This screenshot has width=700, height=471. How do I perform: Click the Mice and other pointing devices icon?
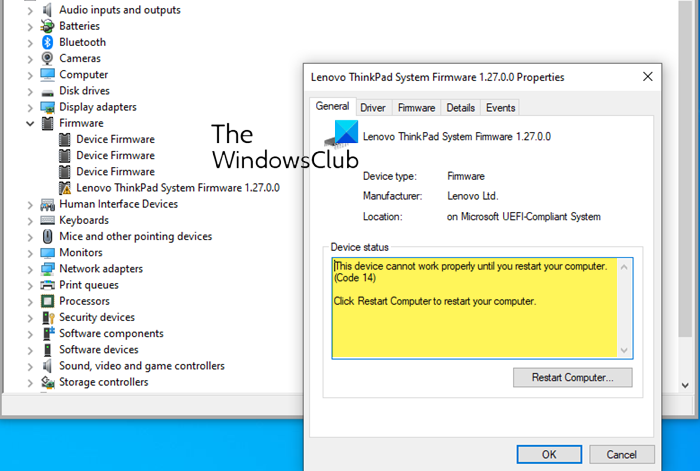47,236
